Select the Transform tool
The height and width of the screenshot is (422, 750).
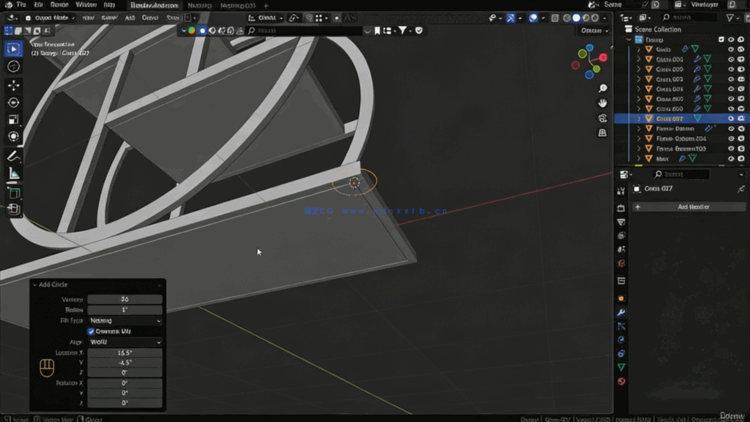click(x=13, y=137)
